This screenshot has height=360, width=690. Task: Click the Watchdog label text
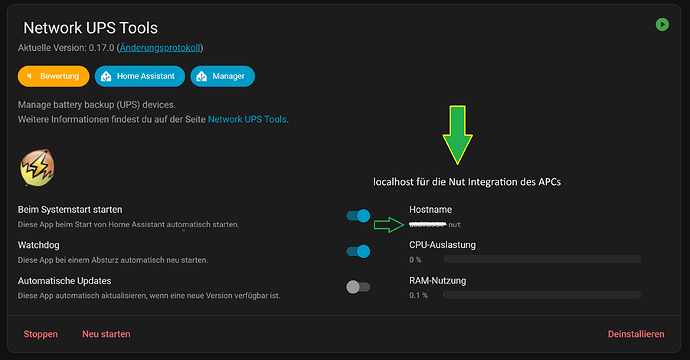pyautogui.click(x=38, y=245)
